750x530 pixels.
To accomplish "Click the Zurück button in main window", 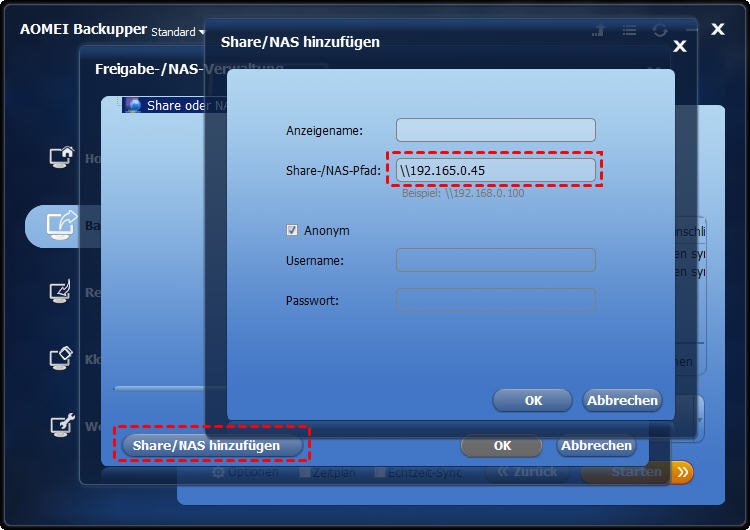I will tap(527, 473).
